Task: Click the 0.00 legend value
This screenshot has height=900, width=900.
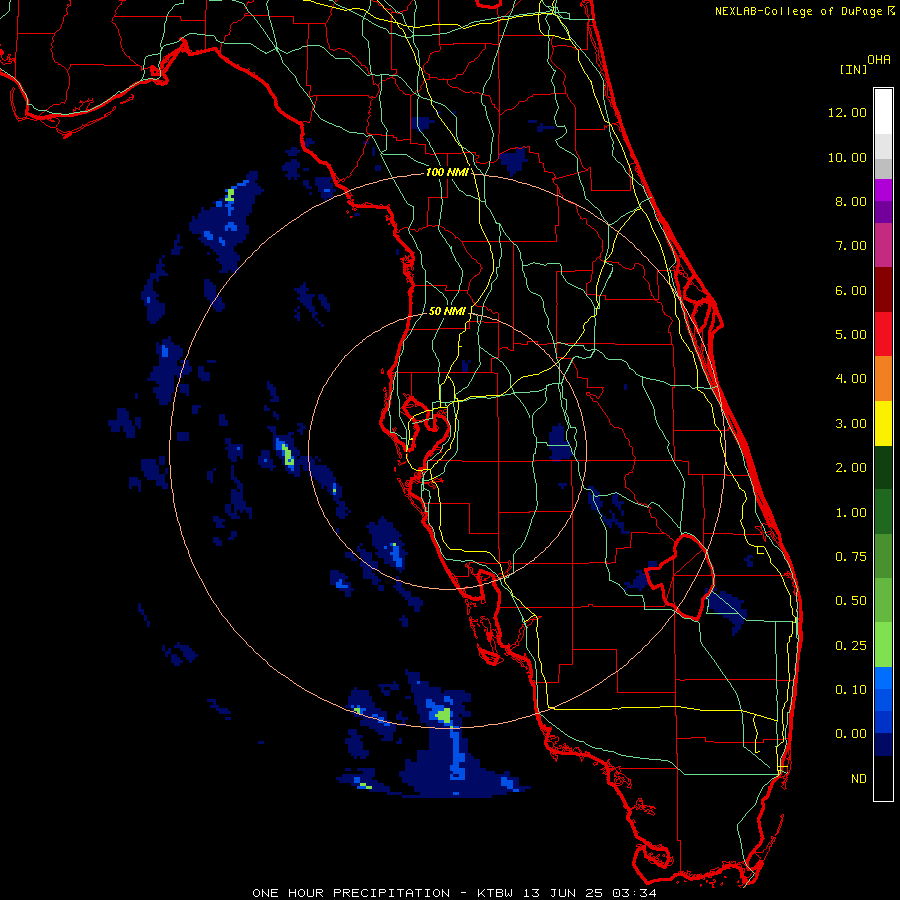Action: [x=851, y=734]
